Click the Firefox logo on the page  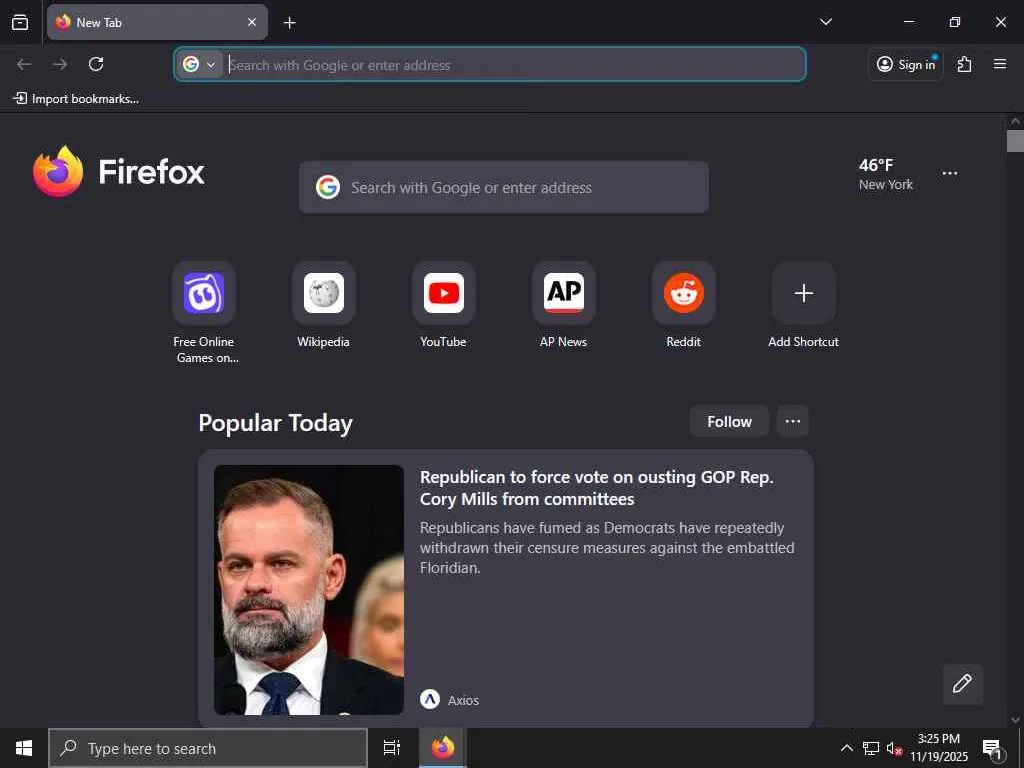click(x=120, y=172)
